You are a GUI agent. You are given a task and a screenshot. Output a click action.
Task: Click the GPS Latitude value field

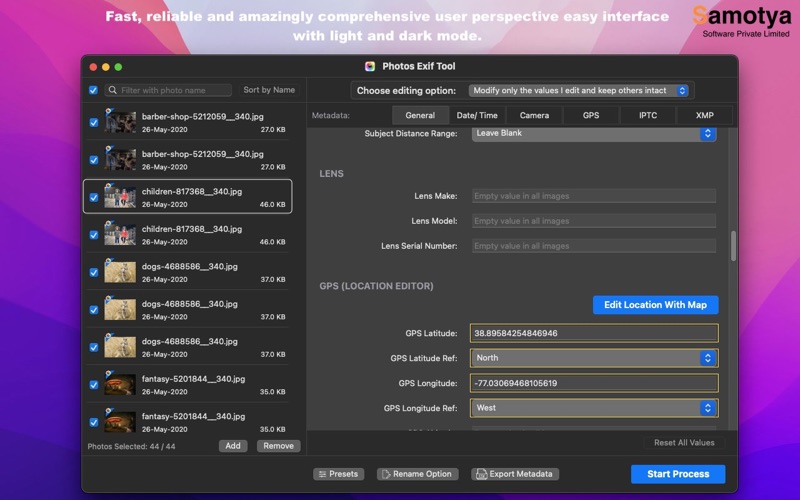click(594, 333)
